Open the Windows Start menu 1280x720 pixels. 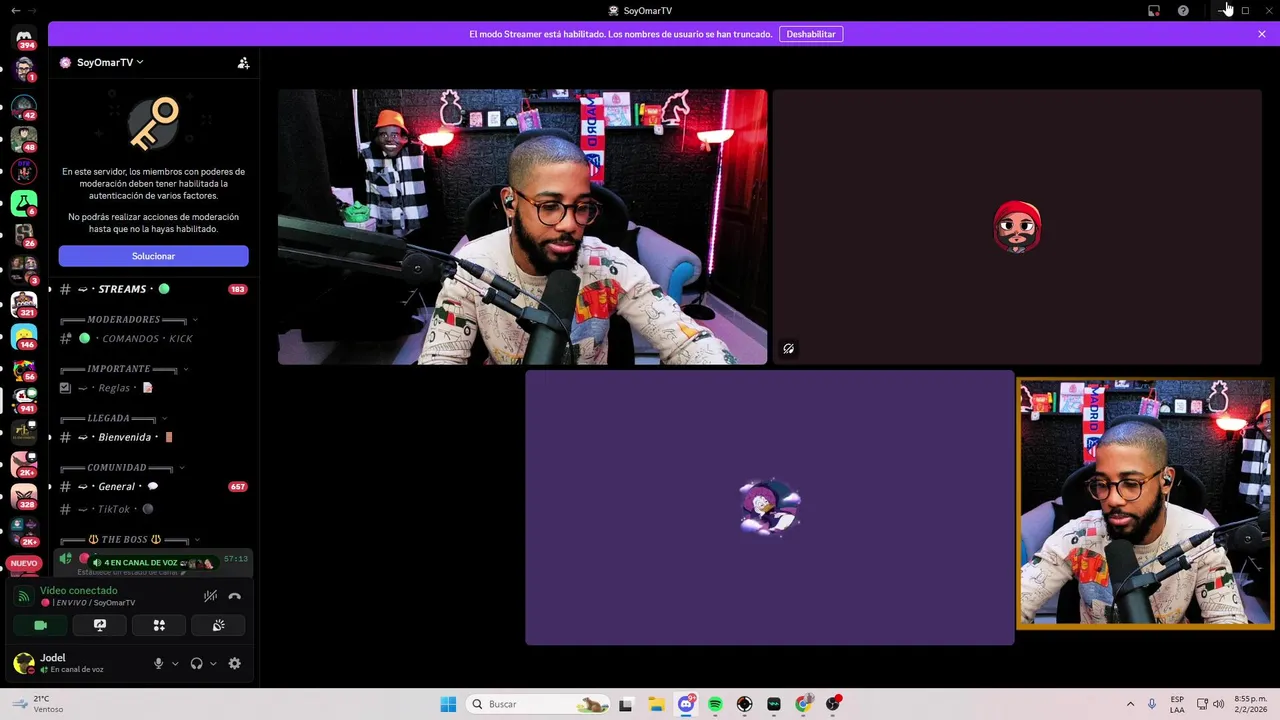tap(448, 704)
